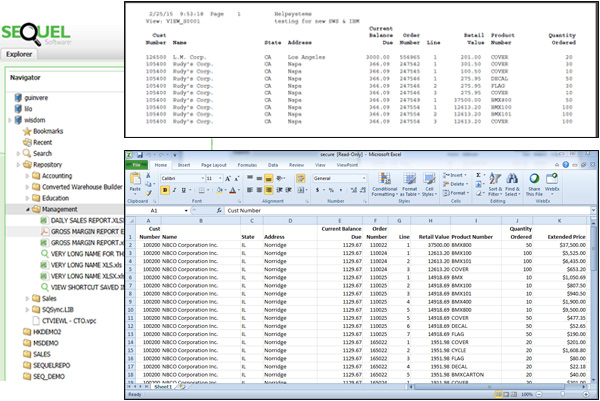Switch to the Formulas tab
This screenshot has width=600, height=401.
[247, 165]
